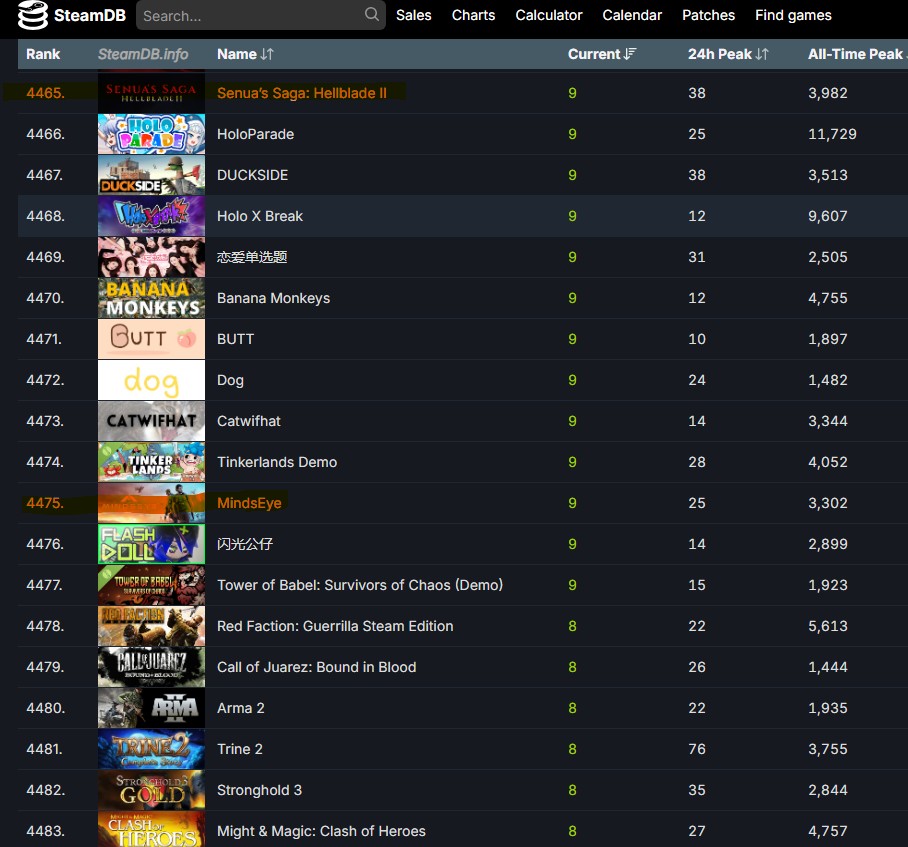Screen dimensions: 908x847
Task: Open the Holo X Break thumbnail
Action: [151, 216]
